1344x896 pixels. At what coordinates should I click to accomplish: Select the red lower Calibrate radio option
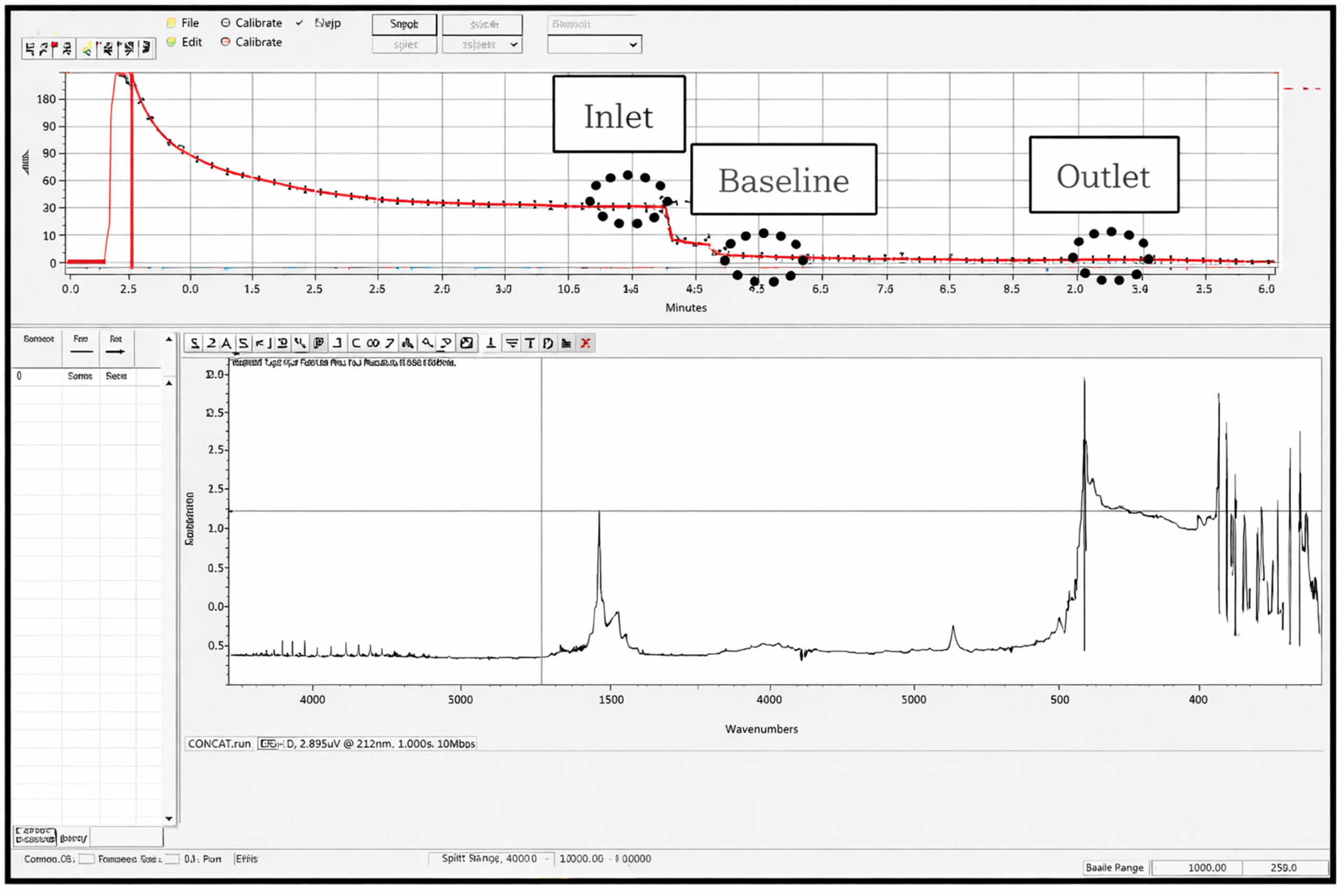(x=252, y=43)
